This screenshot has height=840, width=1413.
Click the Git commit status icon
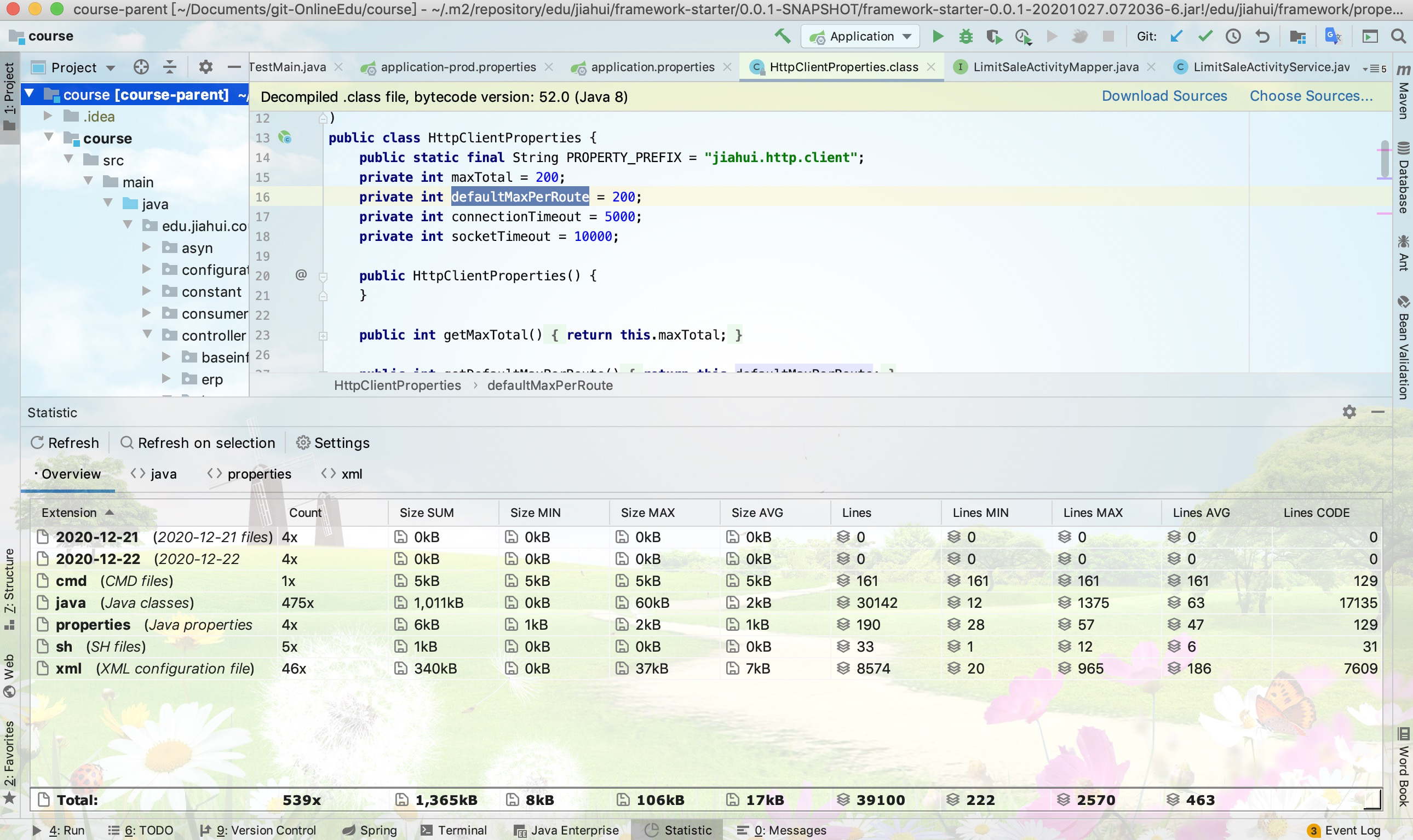1204,36
